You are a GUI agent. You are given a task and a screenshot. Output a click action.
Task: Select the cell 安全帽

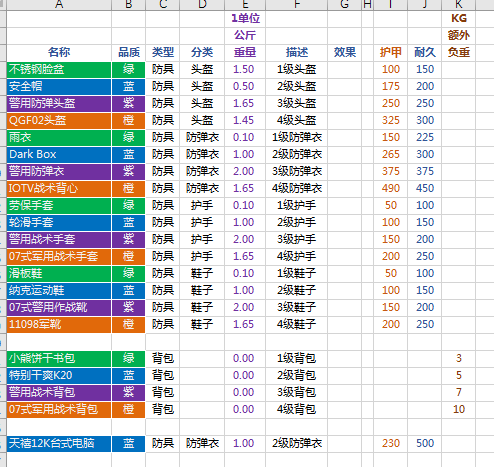coord(59,87)
